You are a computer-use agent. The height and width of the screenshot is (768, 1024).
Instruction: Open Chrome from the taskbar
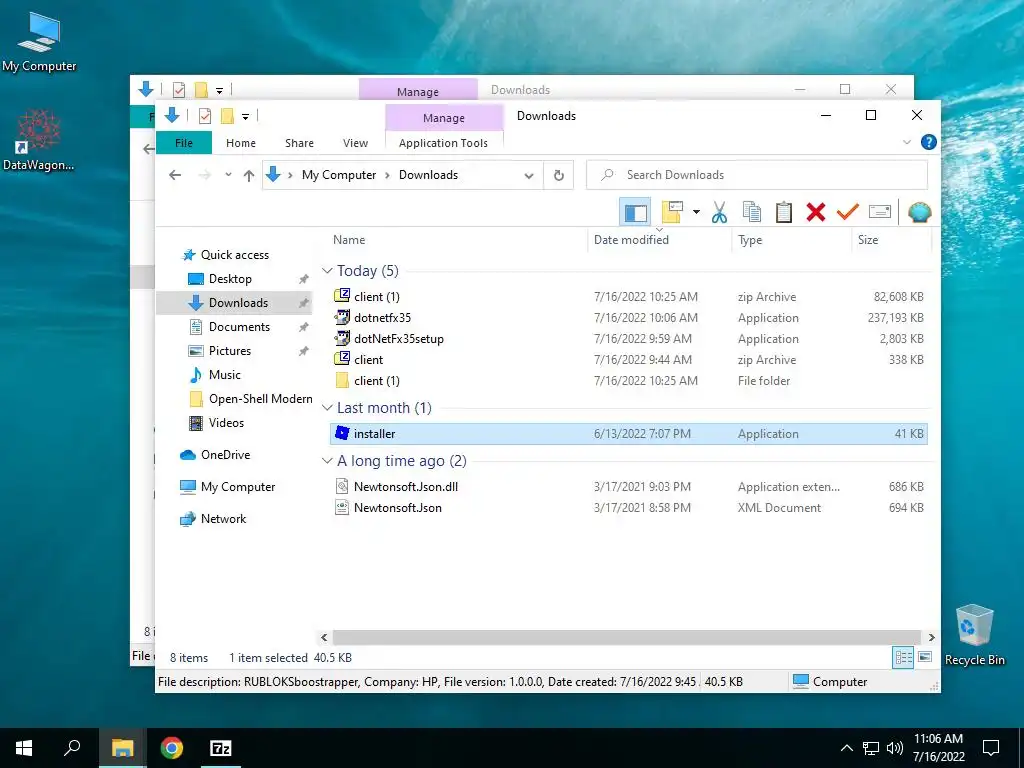coord(172,748)
